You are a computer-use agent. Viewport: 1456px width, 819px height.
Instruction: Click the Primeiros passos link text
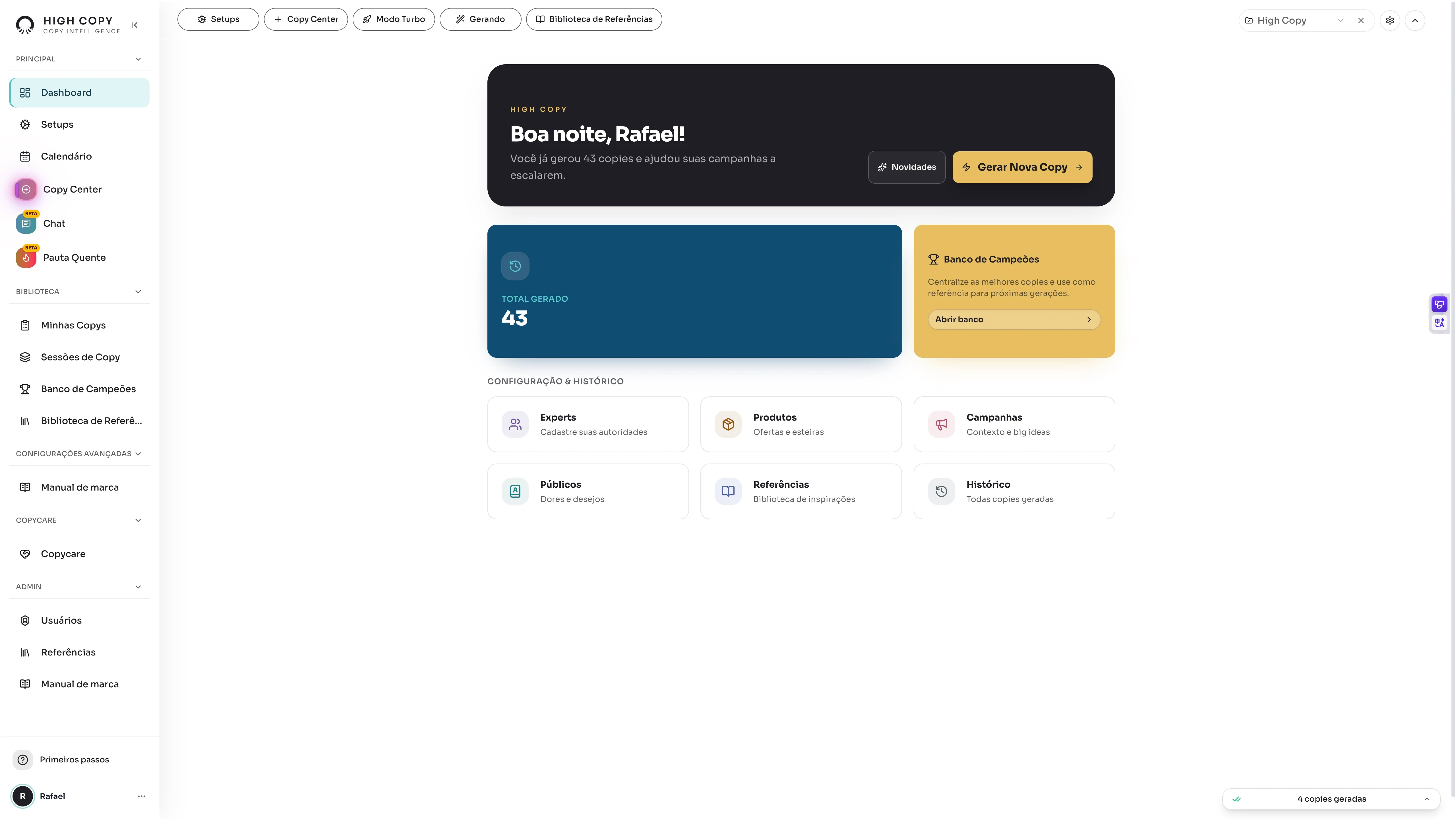click(75, 760)
